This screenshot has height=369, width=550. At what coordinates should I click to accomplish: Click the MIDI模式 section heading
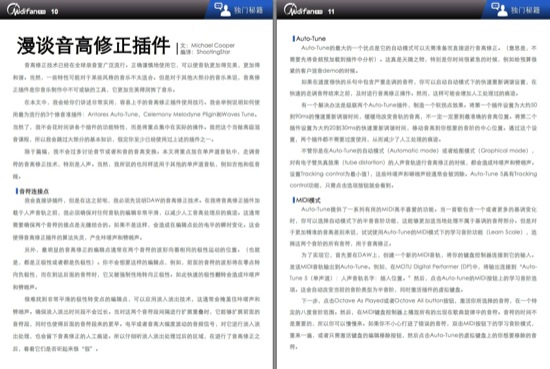point(308,200)
